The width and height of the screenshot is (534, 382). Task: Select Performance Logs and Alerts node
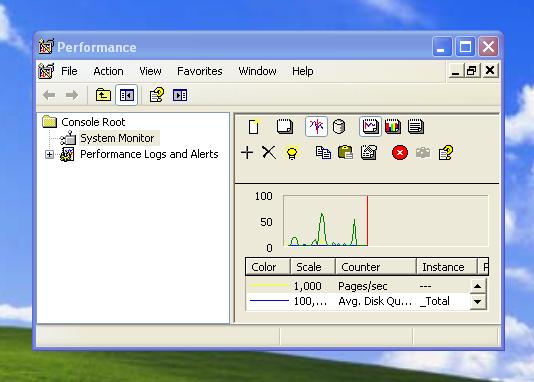click(149, 154)
